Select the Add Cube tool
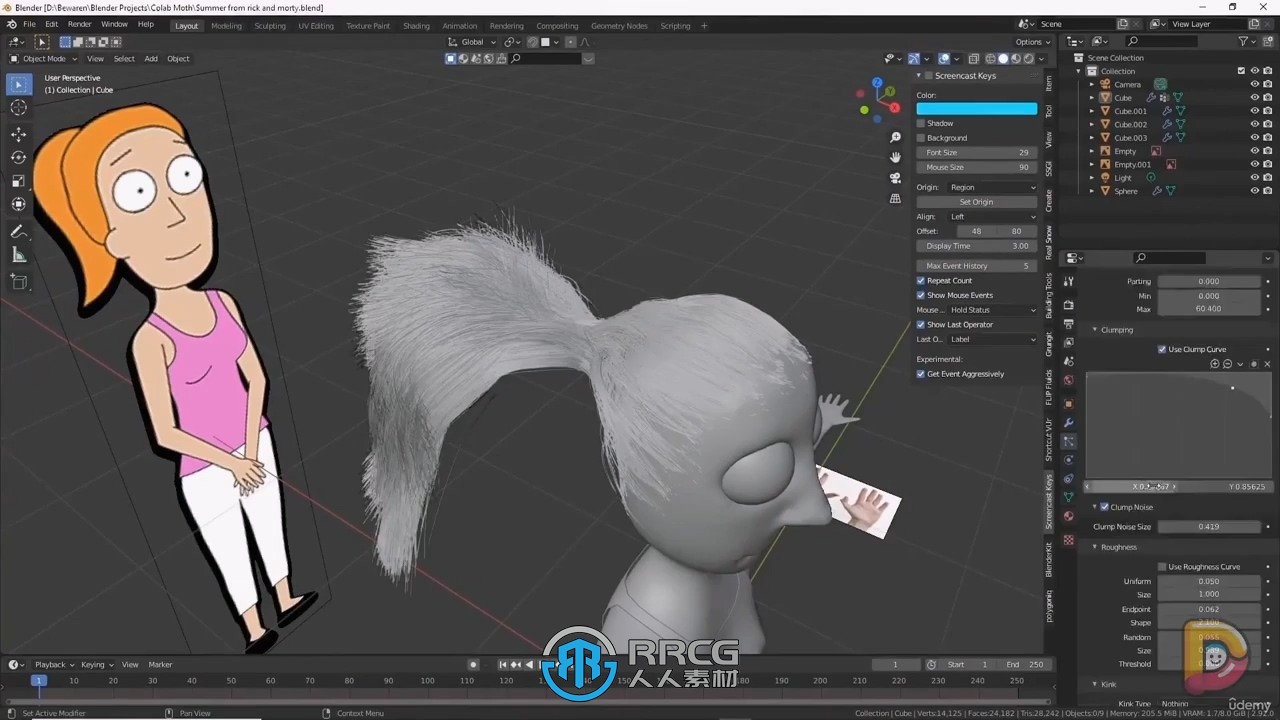The height and width of the screenshot is (720, 1280). coord(19,282)
